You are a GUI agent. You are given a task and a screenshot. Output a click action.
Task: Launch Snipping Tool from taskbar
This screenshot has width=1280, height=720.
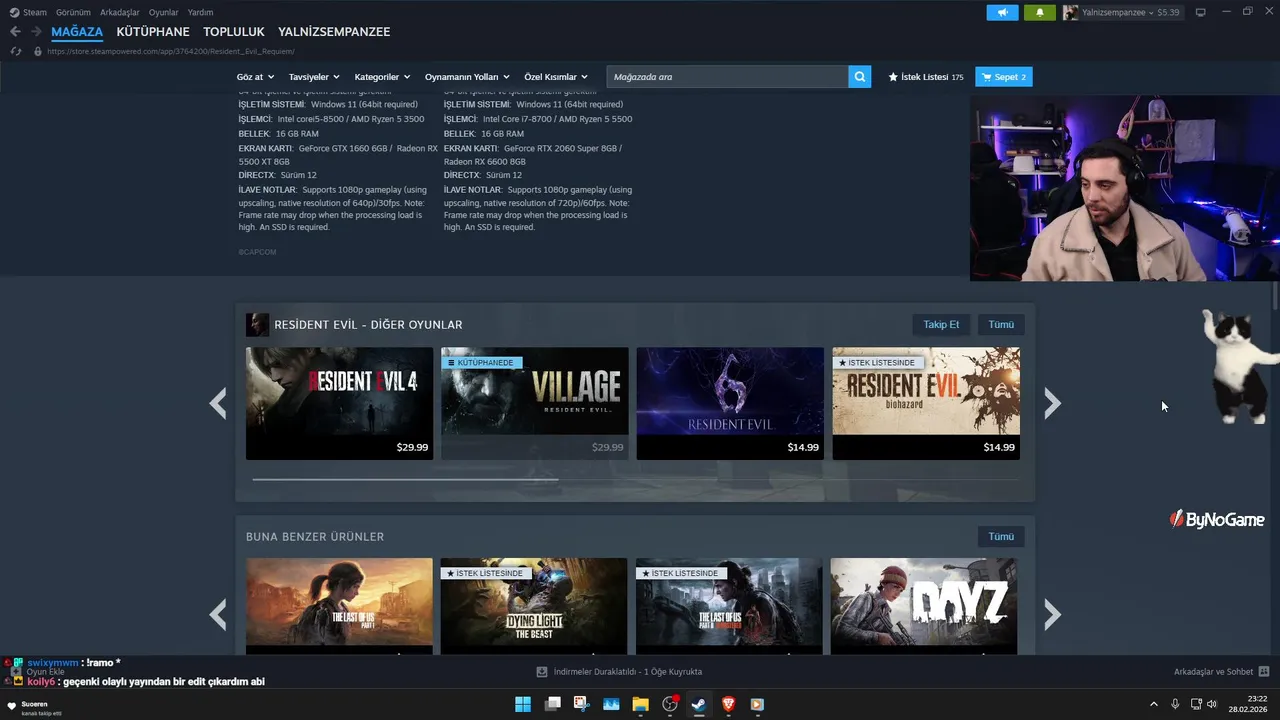point(582,704)
